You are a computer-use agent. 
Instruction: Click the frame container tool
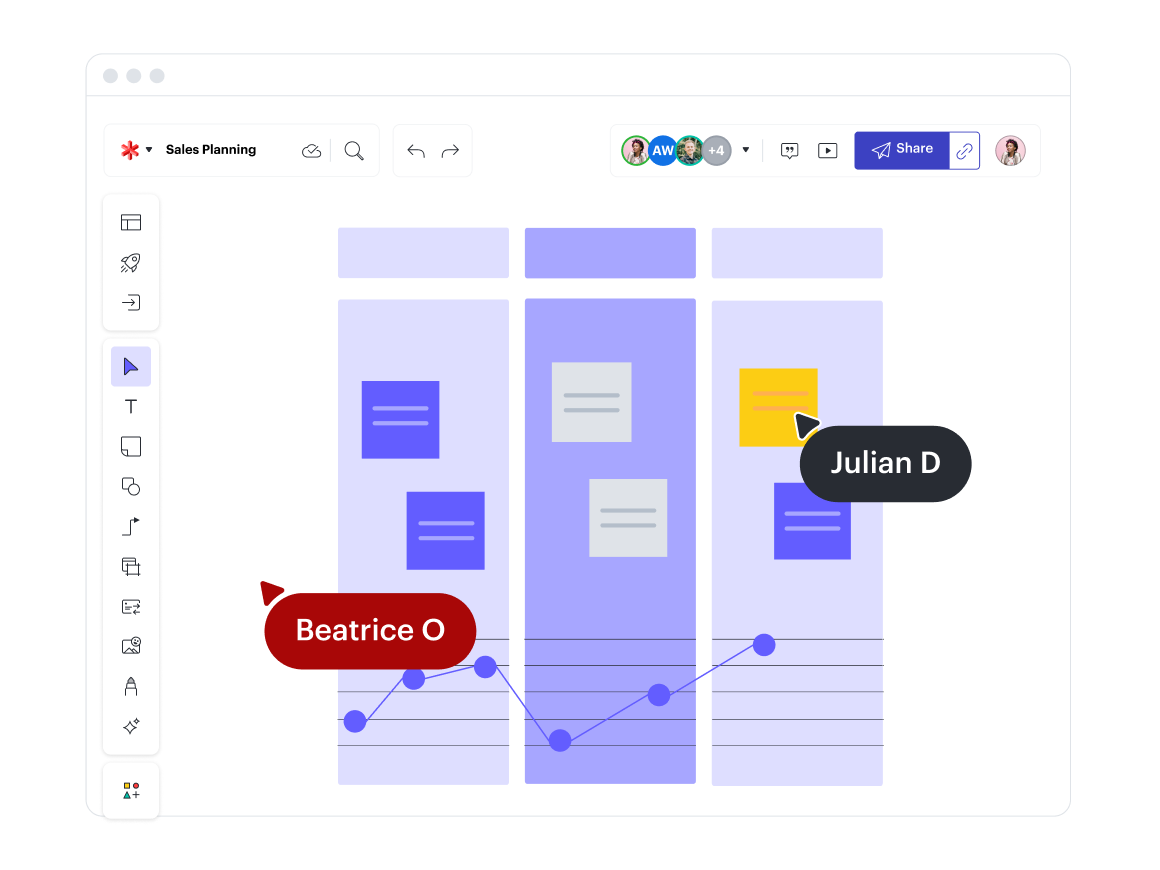(131, 566)
